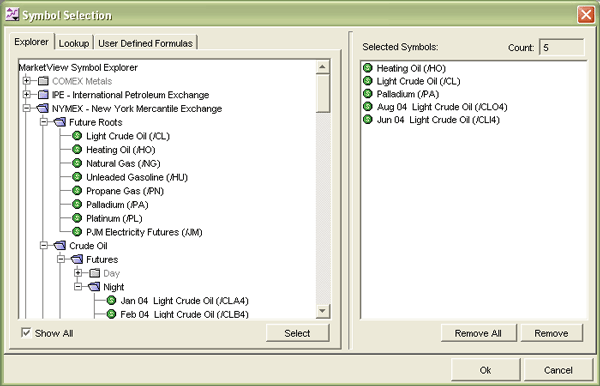The image size is (600, 386).
Task: Click the Future Roots folder icon
Action: (60, 122)
